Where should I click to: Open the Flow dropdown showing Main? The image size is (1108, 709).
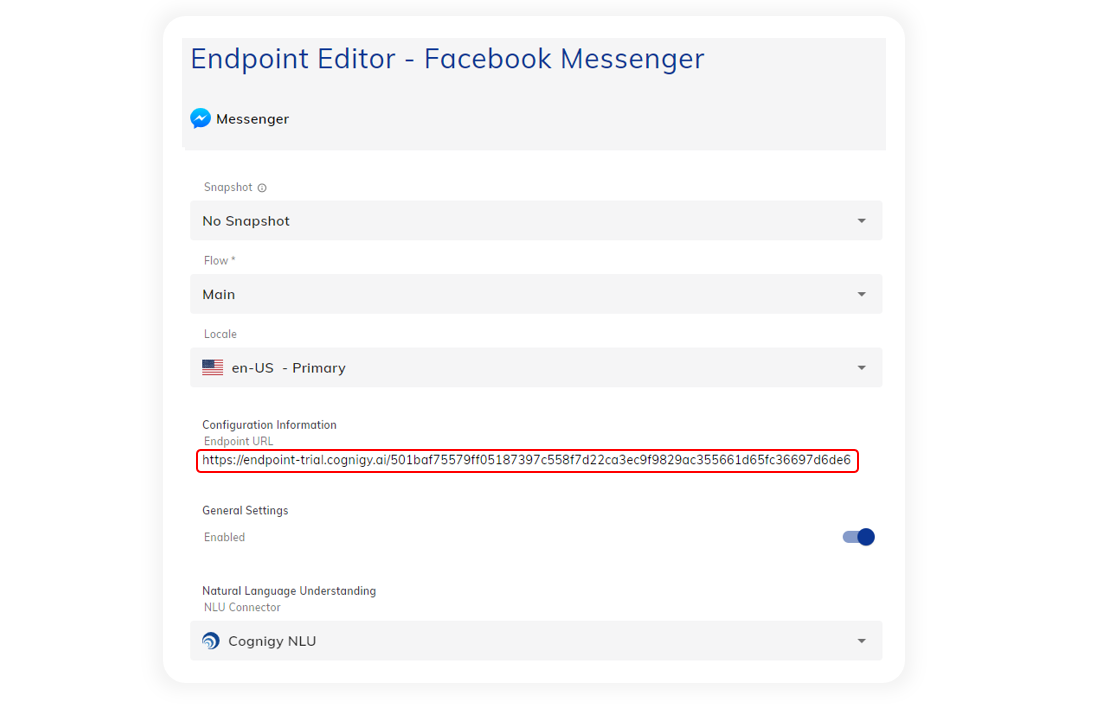click(536, 294)
